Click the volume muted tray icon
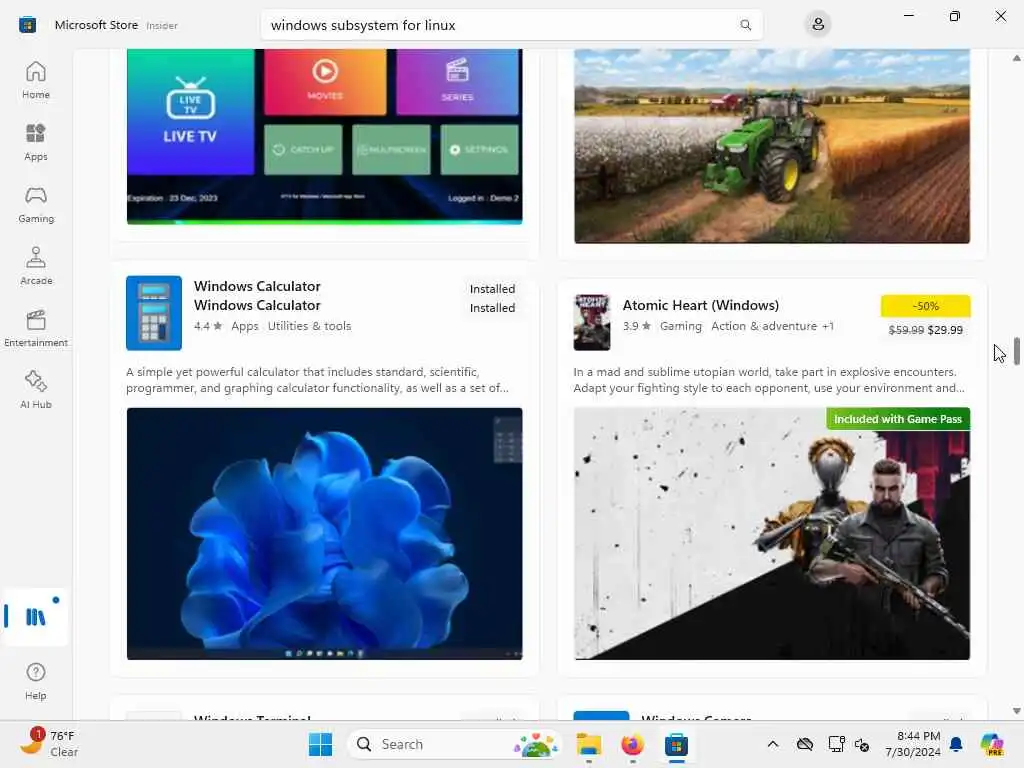The width and height of the screenshot is (1024, 768). pos(862,744)
